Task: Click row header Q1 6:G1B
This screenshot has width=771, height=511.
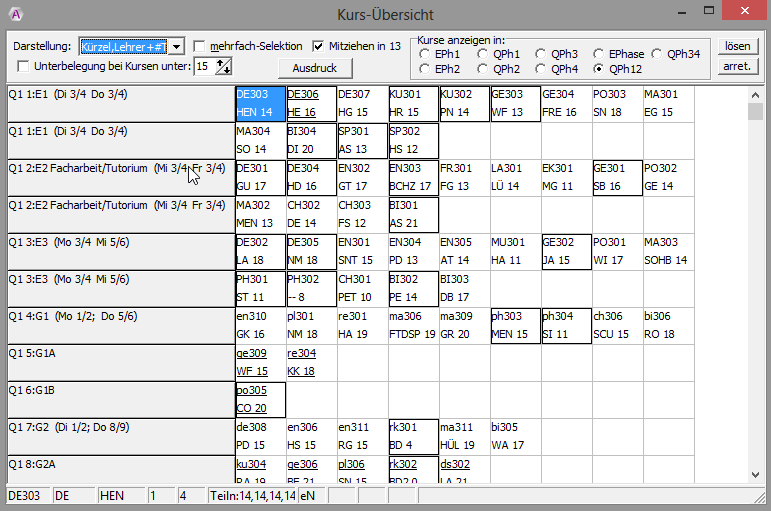Action: pos(121,400)
